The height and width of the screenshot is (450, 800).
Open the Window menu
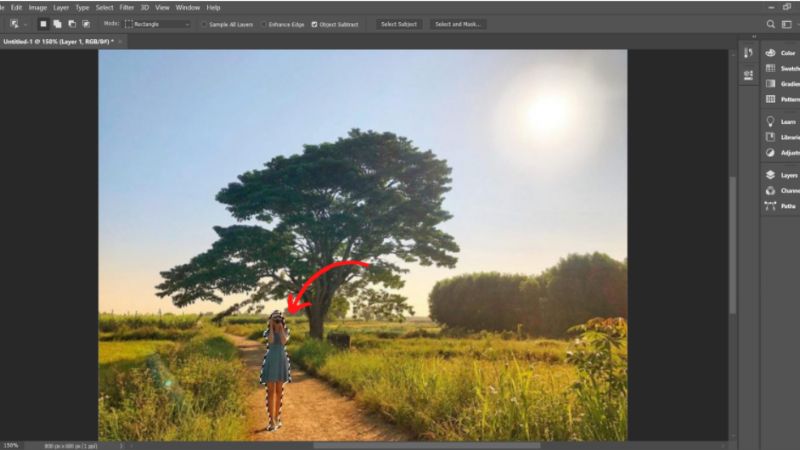[188, 8]
